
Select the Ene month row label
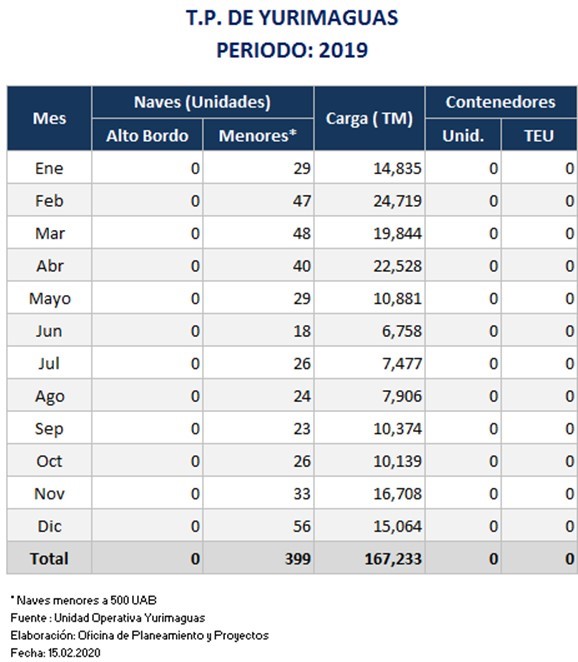[x=49, y=168]
